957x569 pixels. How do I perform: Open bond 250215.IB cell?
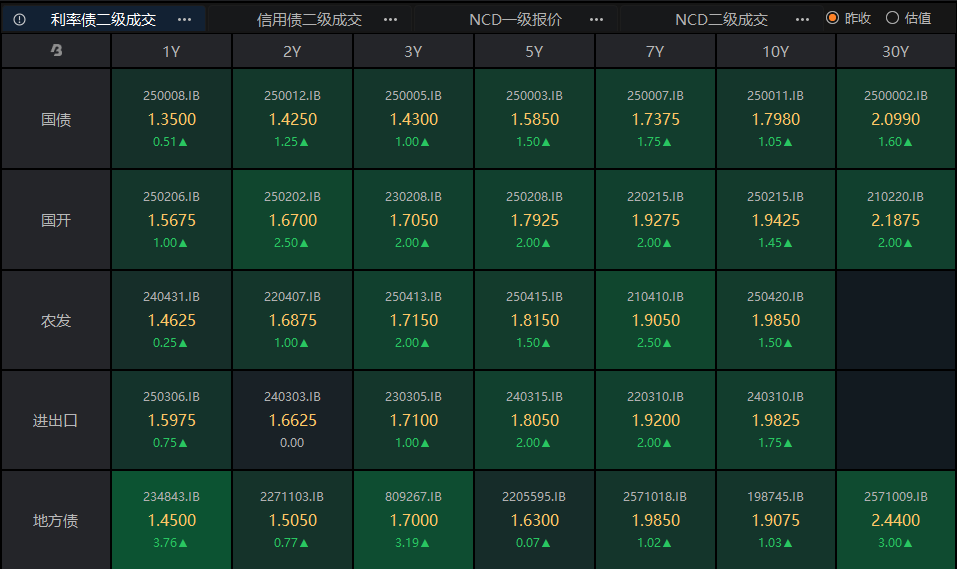[x=776, y=219]
